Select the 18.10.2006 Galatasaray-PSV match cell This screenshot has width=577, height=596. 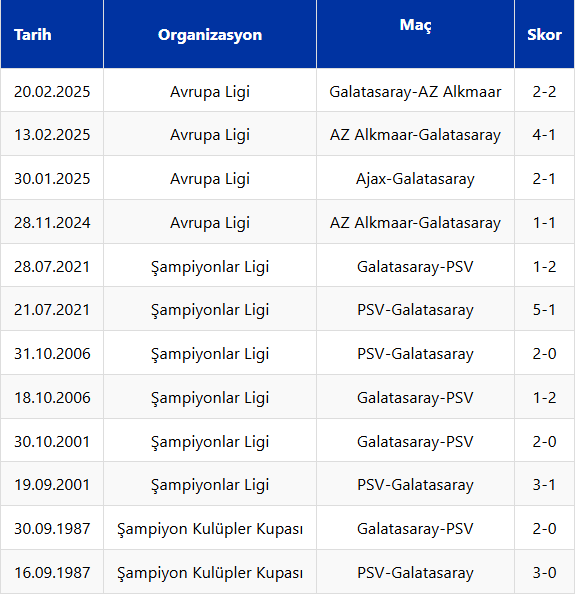415,397
